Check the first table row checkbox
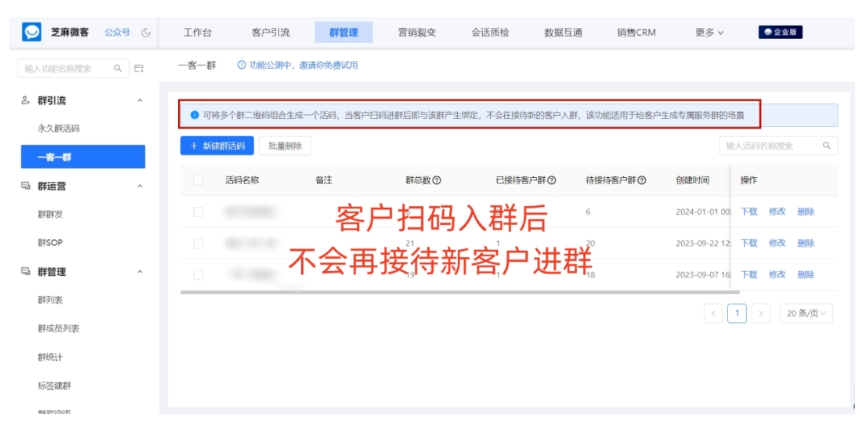This screenshot has width=864, height=434. 198,212
